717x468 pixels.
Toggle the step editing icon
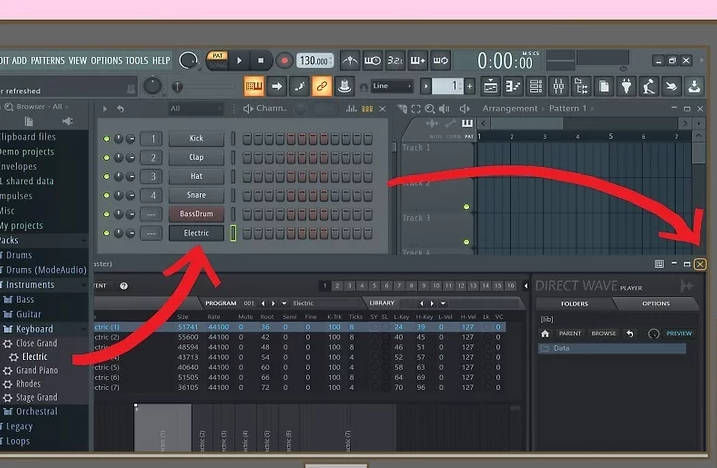299,86
